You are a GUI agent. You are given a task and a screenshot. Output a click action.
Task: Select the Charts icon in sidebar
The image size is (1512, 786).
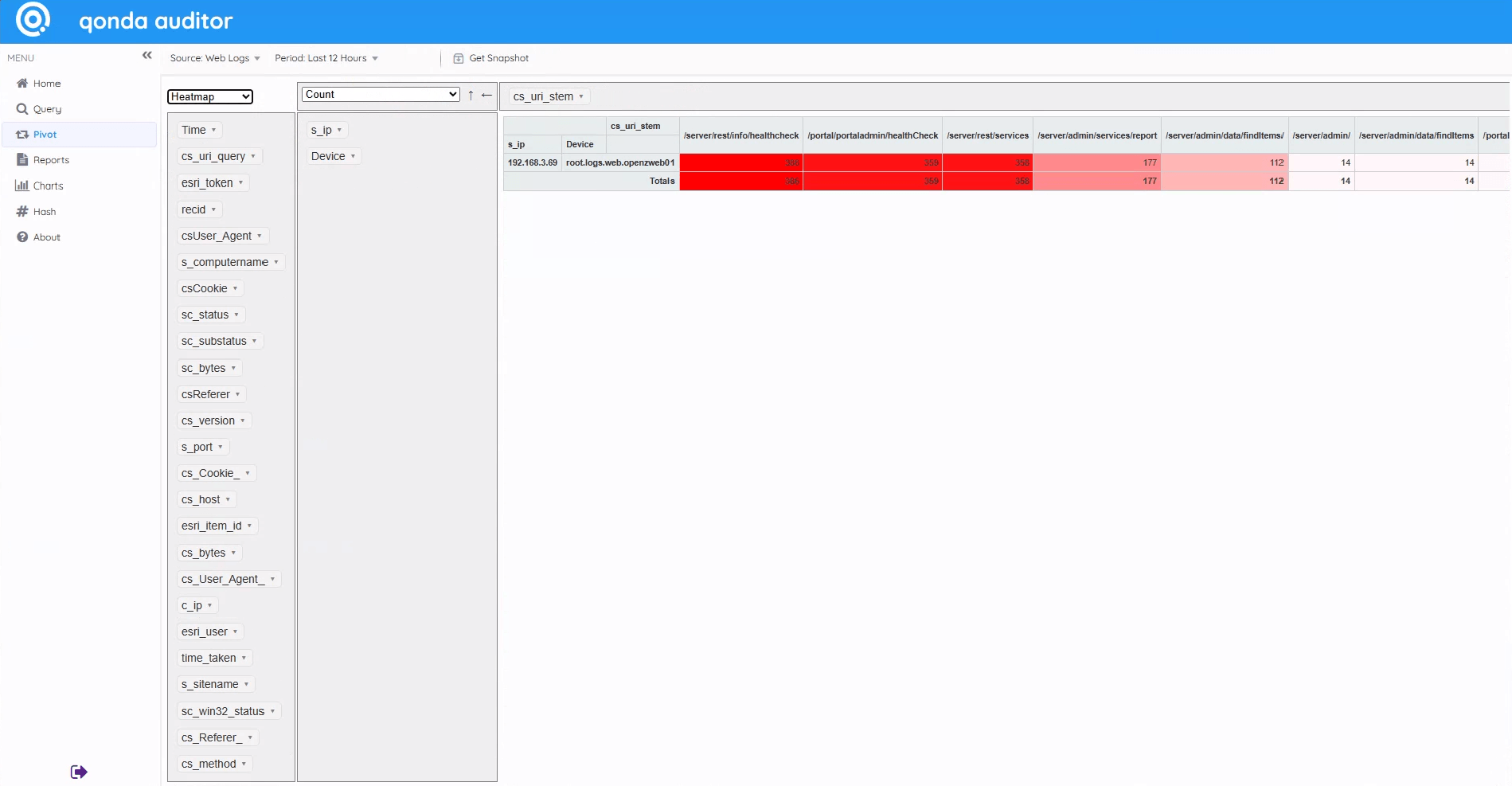point(22,186)
